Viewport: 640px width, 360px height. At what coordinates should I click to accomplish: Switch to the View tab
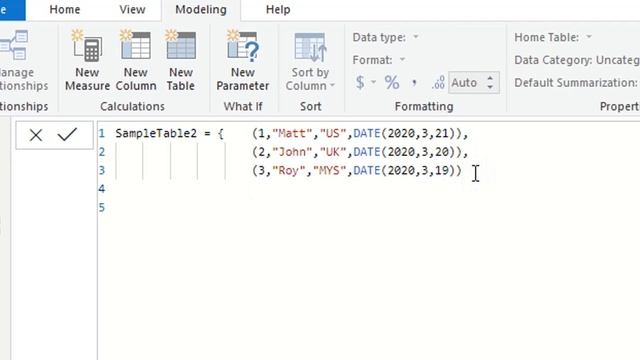132,9
